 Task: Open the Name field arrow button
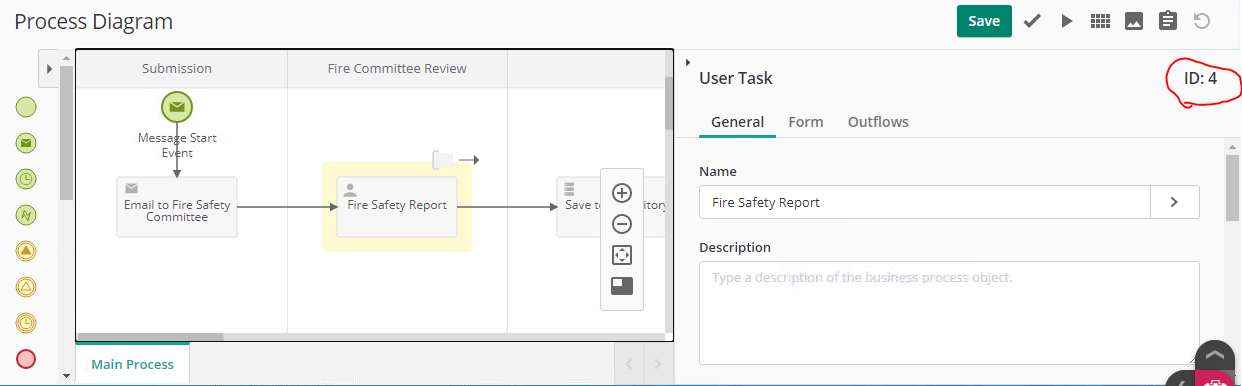click(1175, 202)
